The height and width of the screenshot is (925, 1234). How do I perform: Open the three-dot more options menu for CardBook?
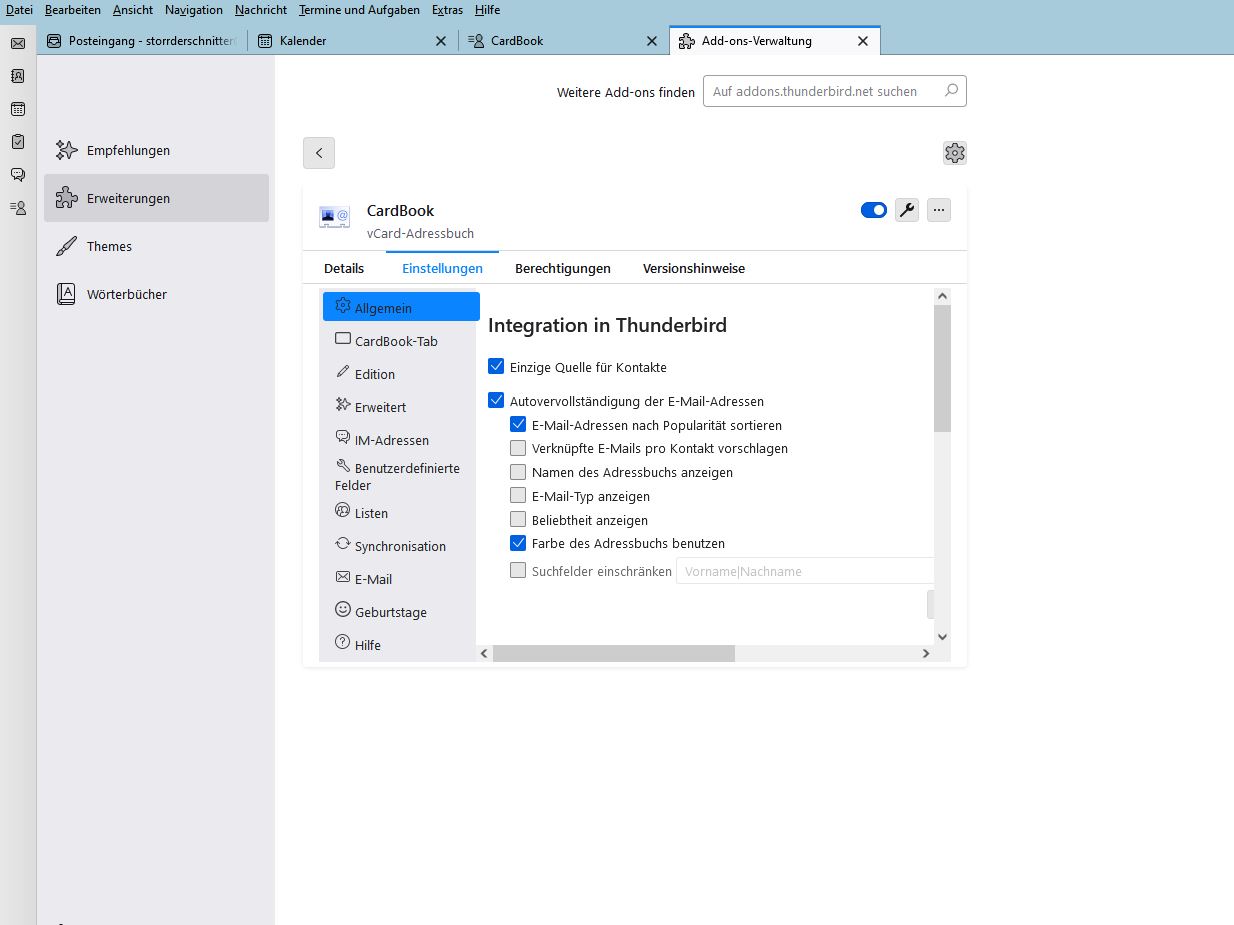pos(938,210)
